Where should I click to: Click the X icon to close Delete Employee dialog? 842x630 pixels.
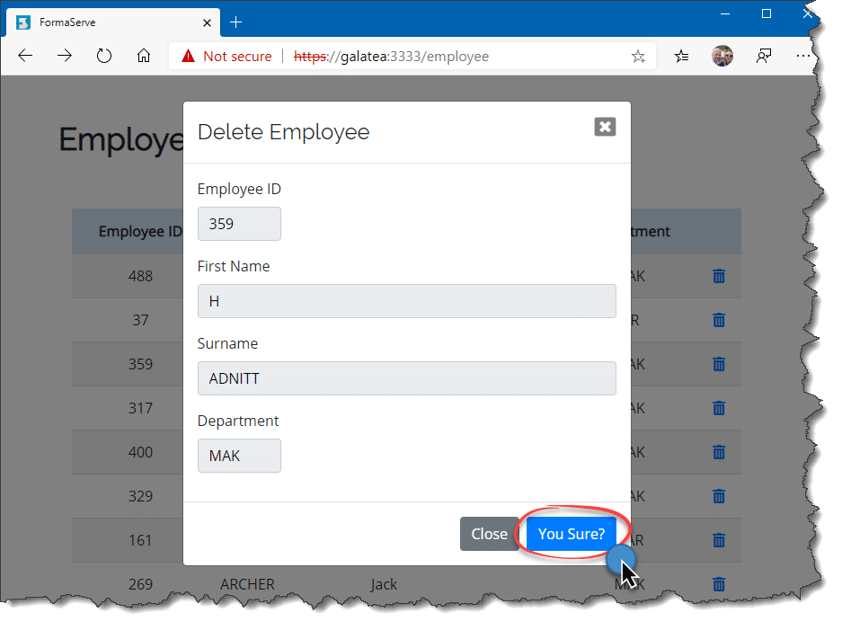tap(604, 127)
